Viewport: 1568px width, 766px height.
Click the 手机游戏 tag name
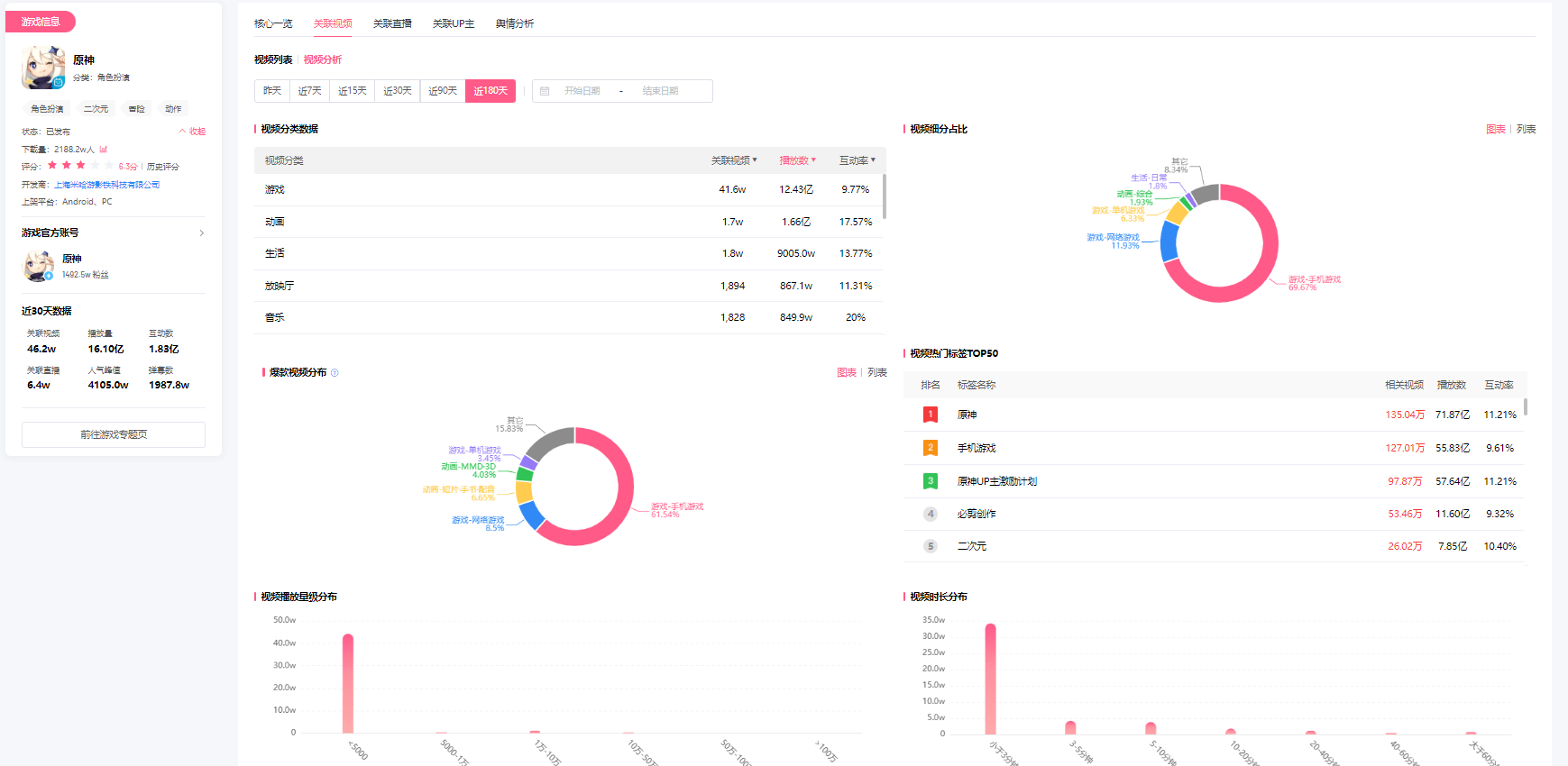(x=977, y=448)
